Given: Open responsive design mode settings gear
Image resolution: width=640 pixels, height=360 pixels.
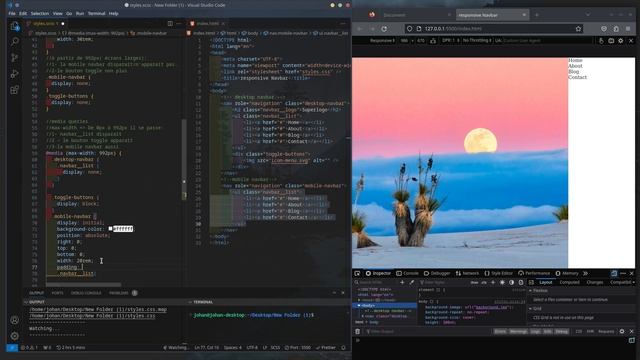Looking at the screenshot, I should (x=621, y=41).
